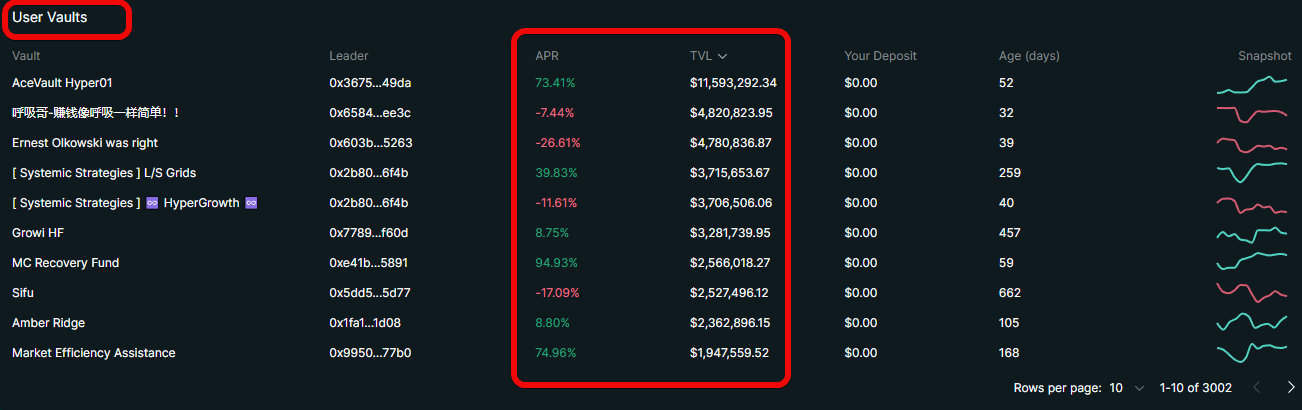Sort by Age (days) column header

pos(1028,56)
